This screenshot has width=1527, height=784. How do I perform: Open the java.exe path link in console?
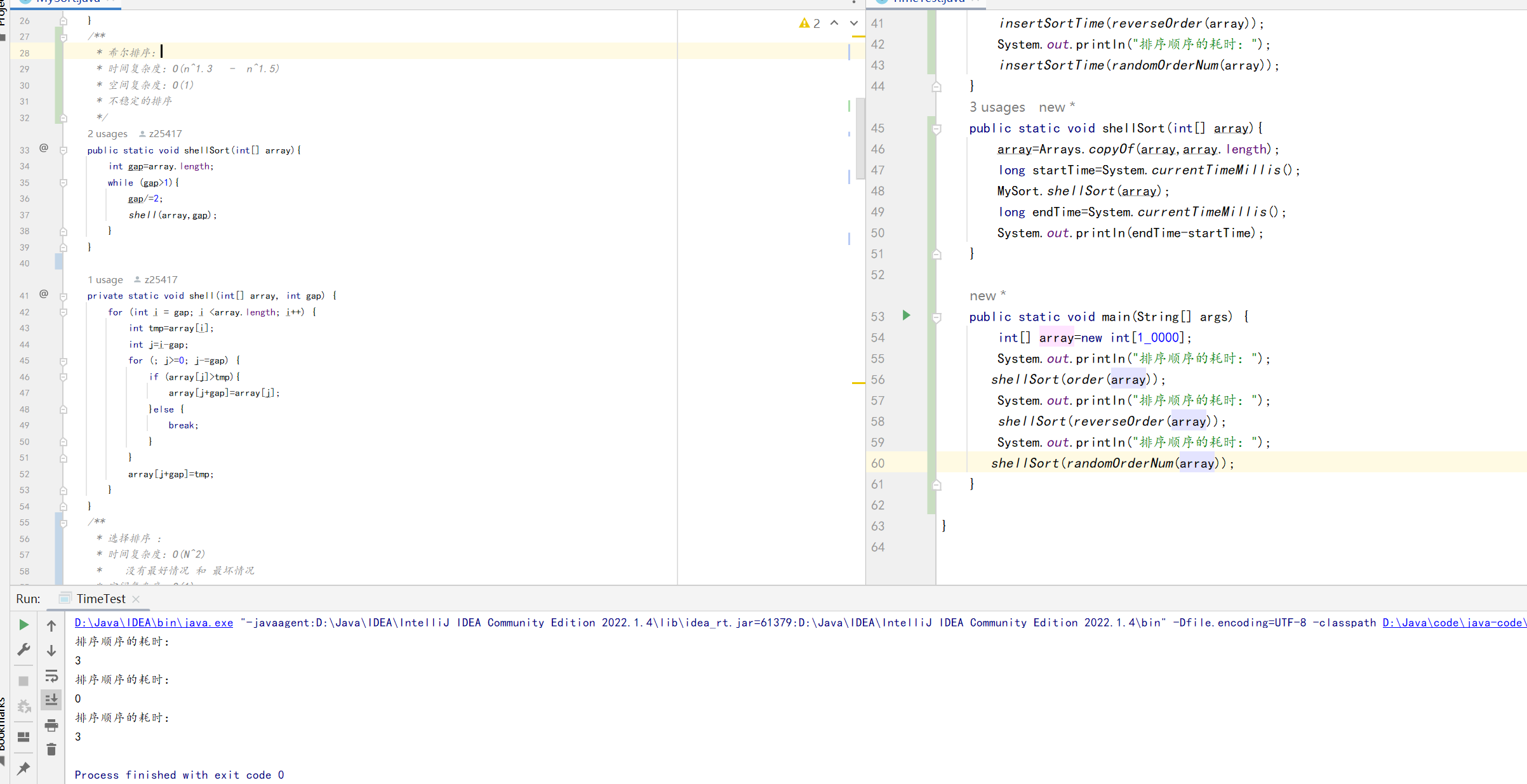(154, 623)
